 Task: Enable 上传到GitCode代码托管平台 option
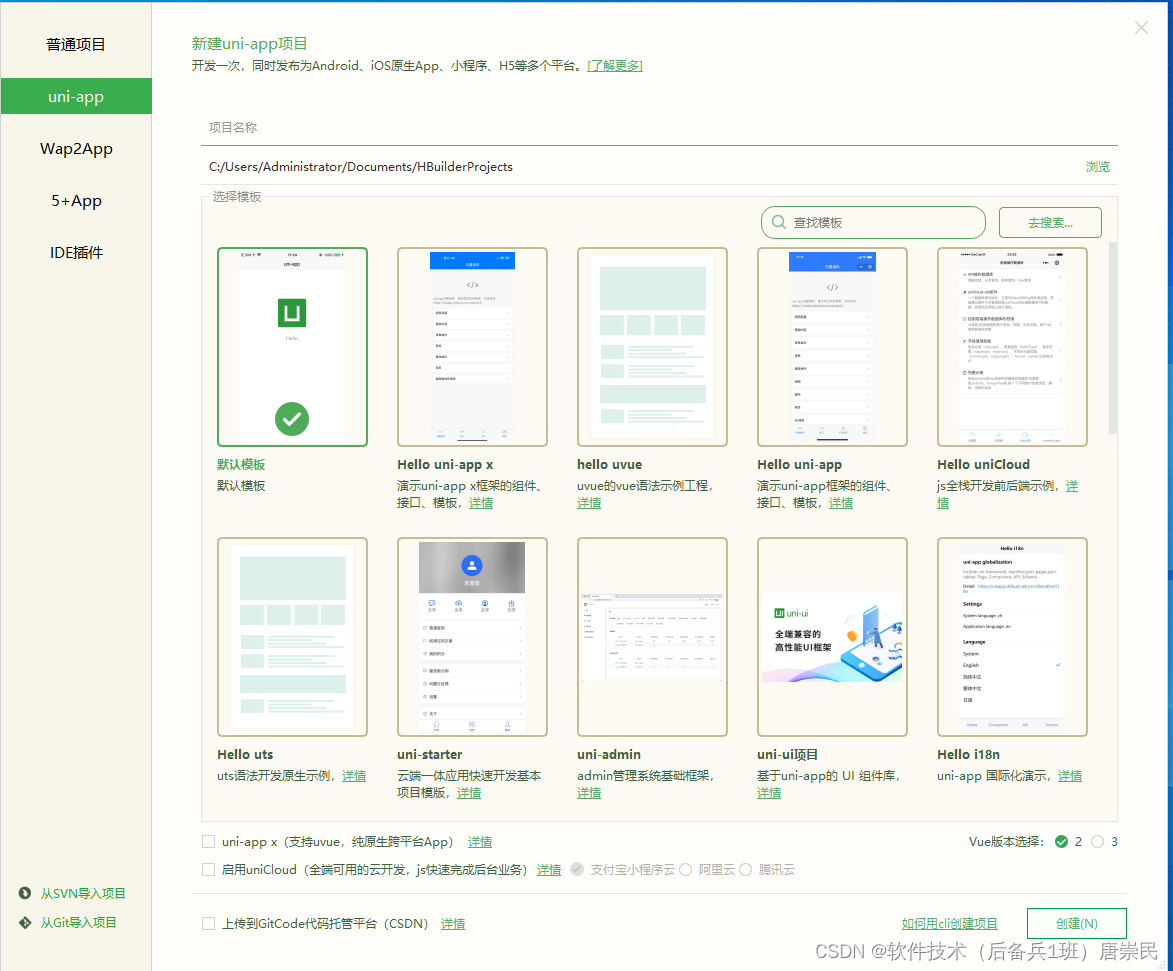209,923
